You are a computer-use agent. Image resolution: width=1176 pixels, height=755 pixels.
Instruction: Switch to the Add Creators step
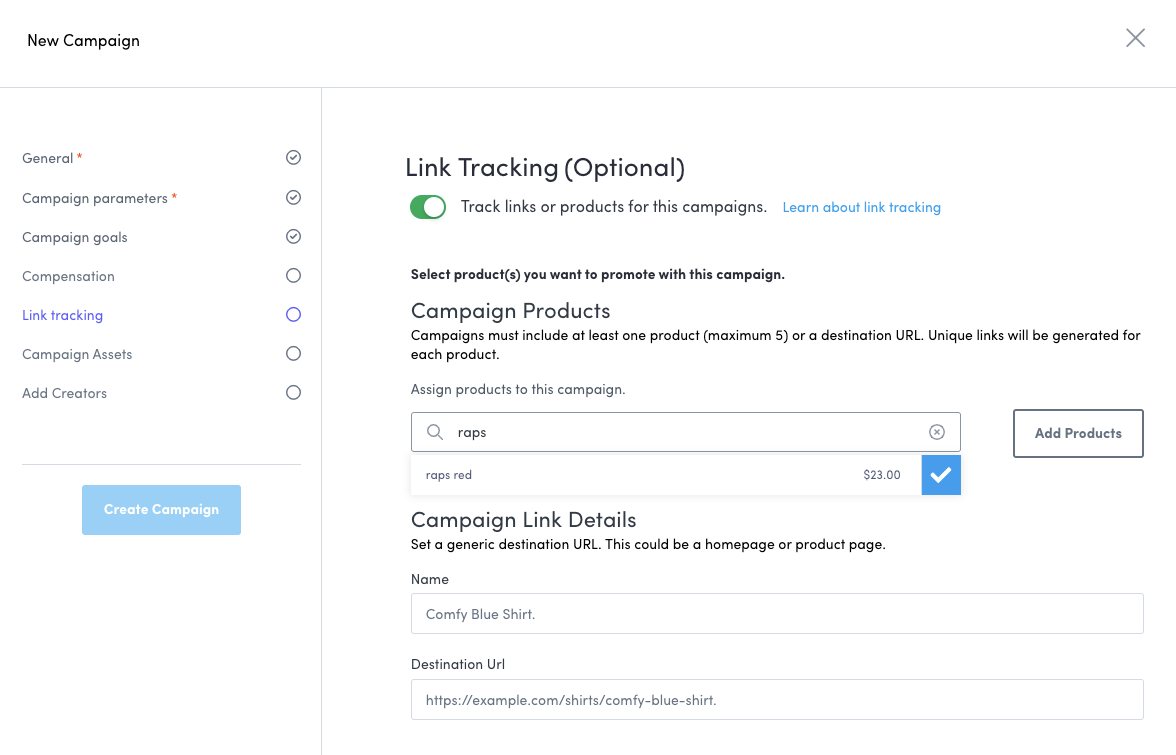(64, 392)
